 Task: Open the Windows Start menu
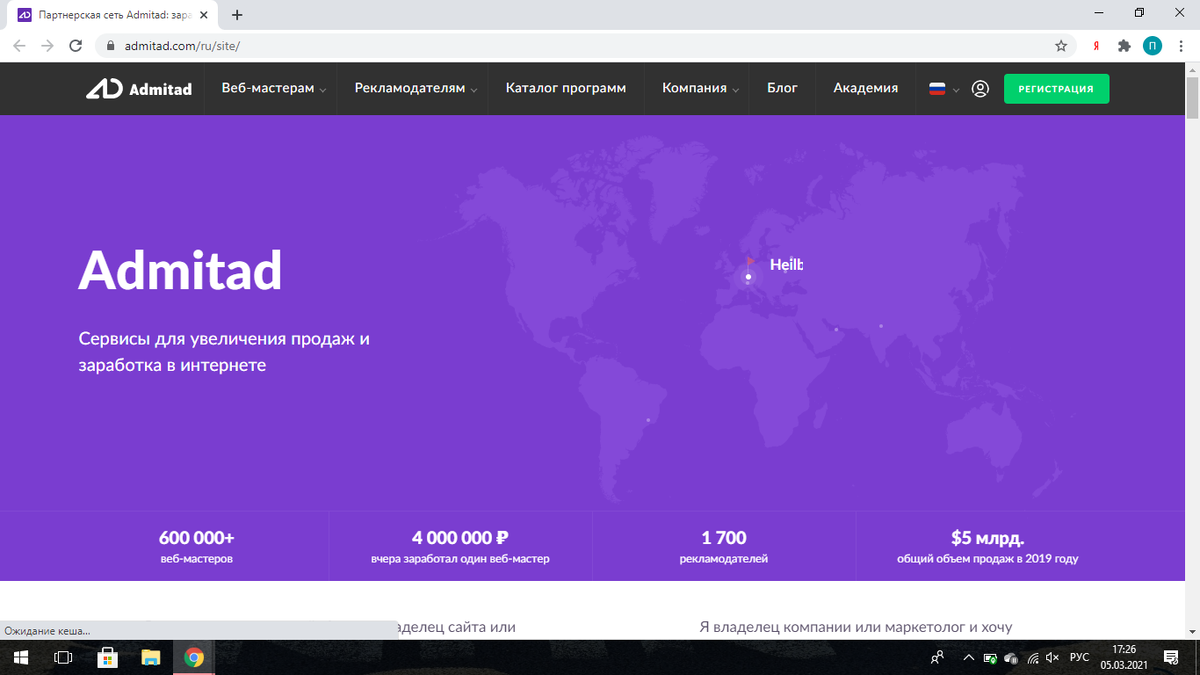pos(20,657)
